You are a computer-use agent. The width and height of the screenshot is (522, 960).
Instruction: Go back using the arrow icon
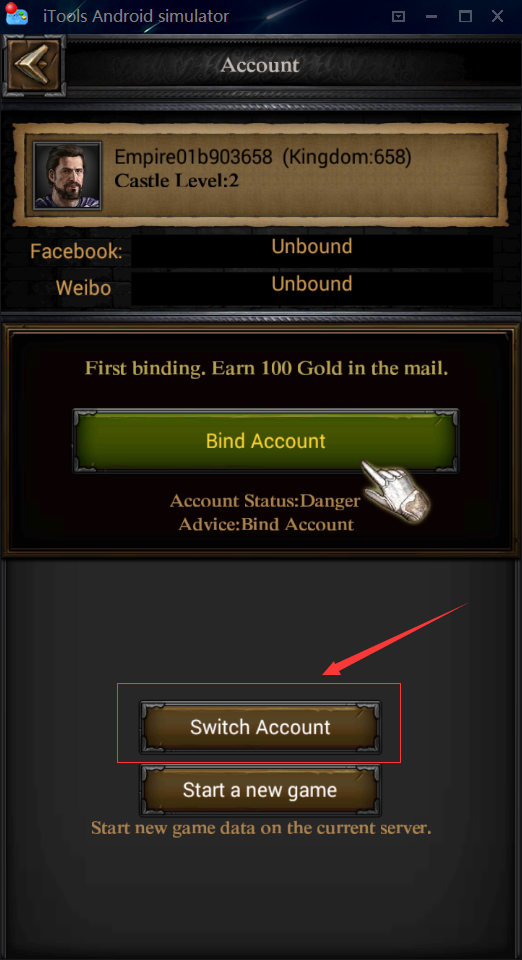pos(34,66)
